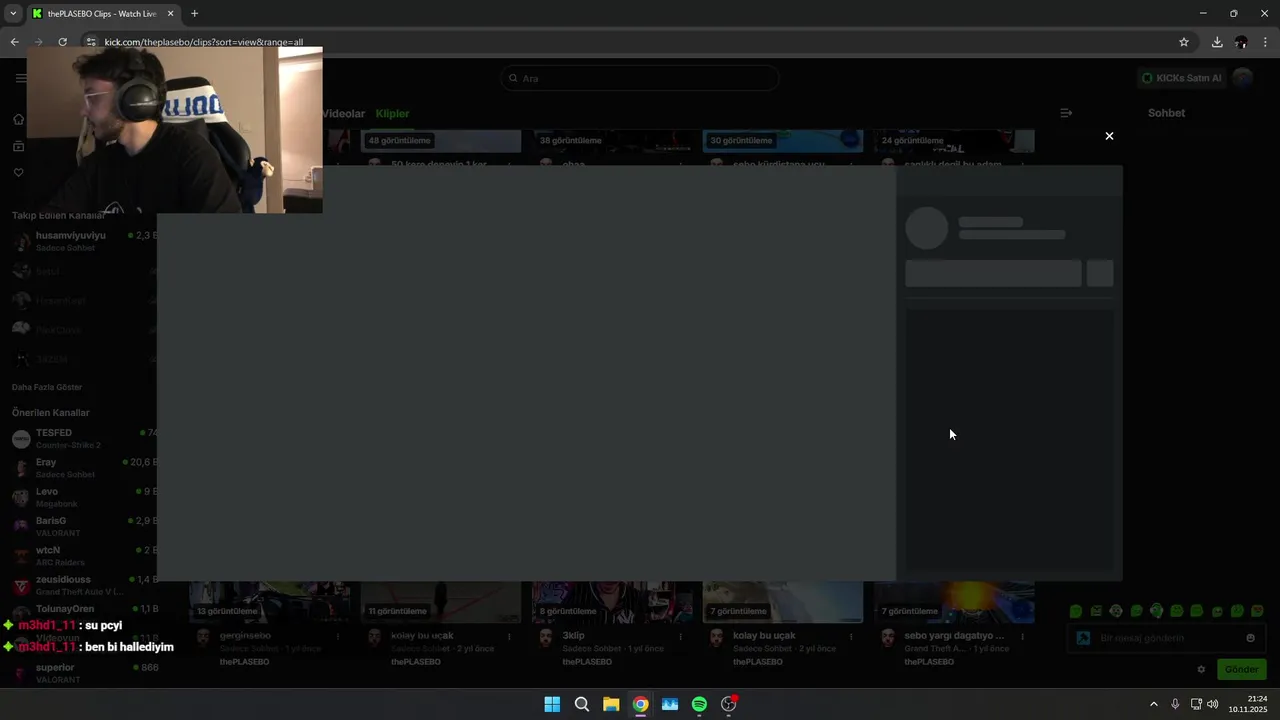Open the 3klip clip thumbnail
1280x720 pixels.
[x=612, y=601]
